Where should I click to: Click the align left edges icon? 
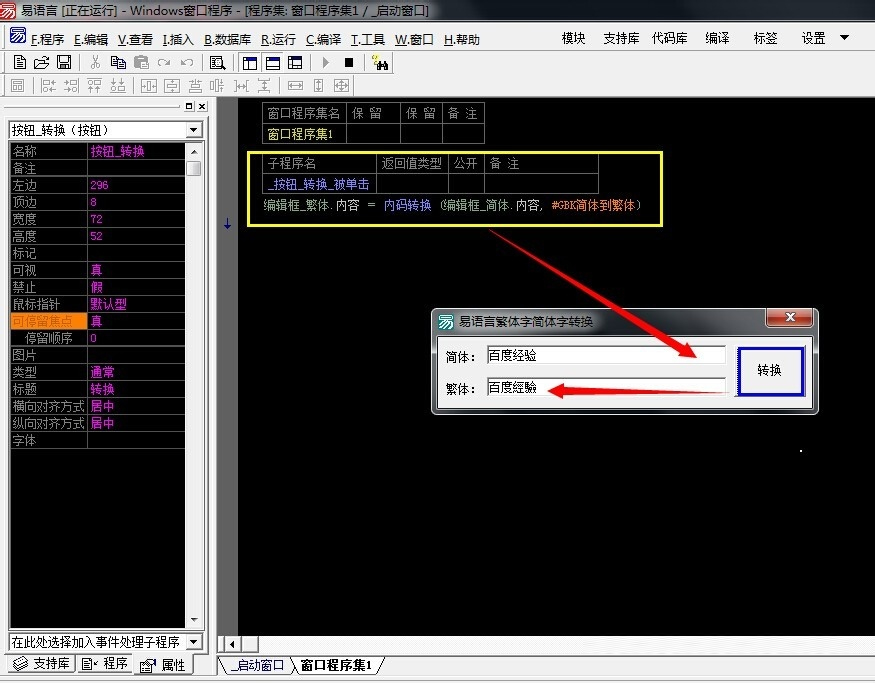coord(49,85)
